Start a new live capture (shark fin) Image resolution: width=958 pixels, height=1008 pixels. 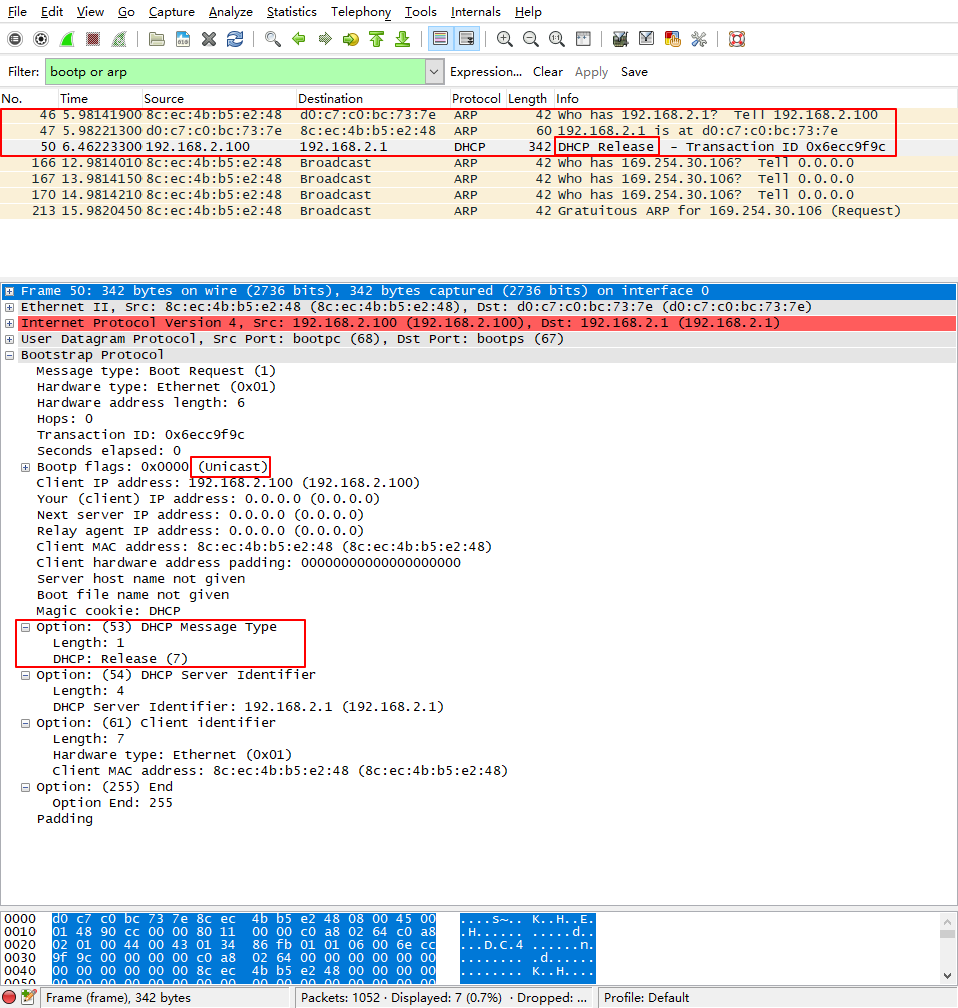(x=67, y=39)
